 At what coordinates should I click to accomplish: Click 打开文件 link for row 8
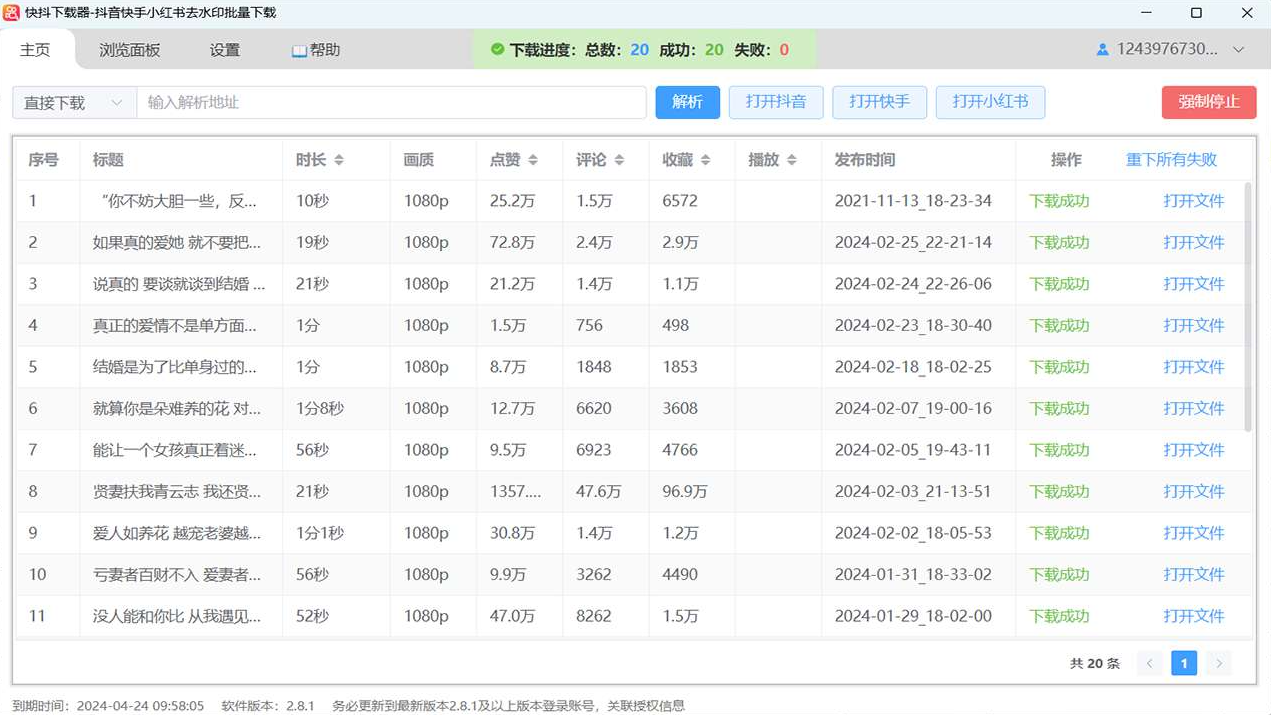tap(1193, 492)
